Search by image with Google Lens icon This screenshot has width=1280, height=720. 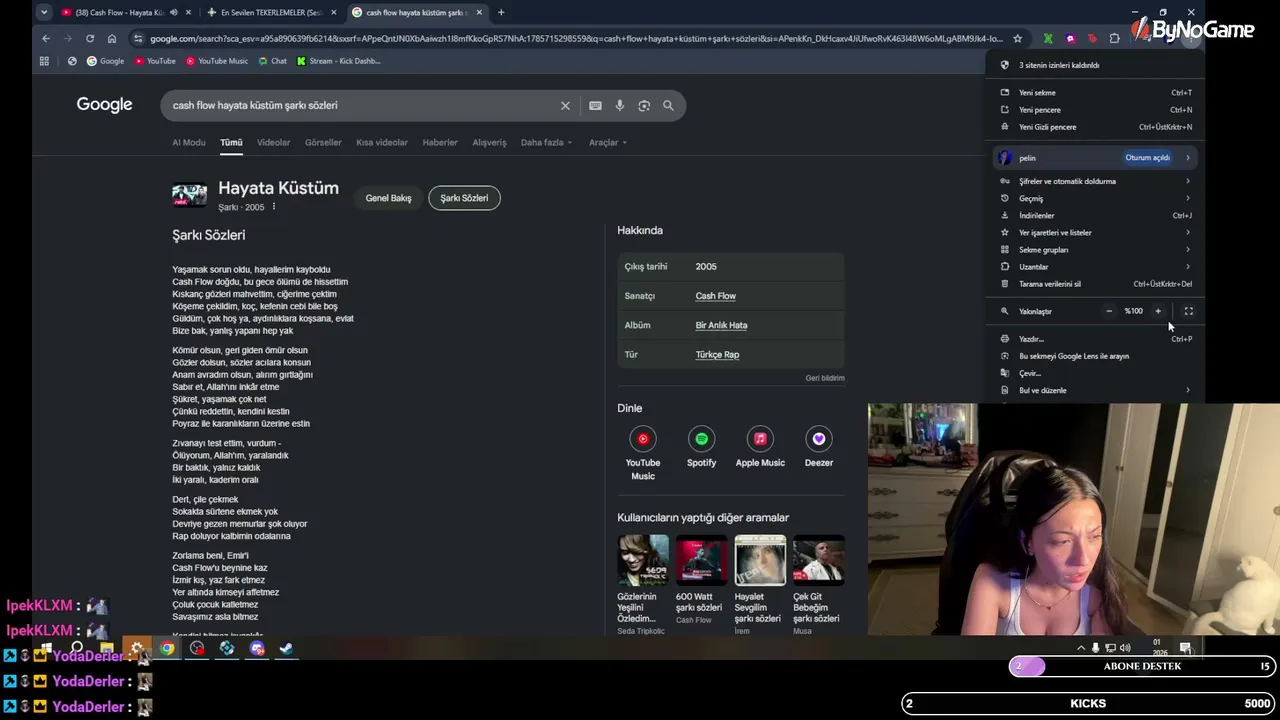pyautogui.click(x=644, y=105)
